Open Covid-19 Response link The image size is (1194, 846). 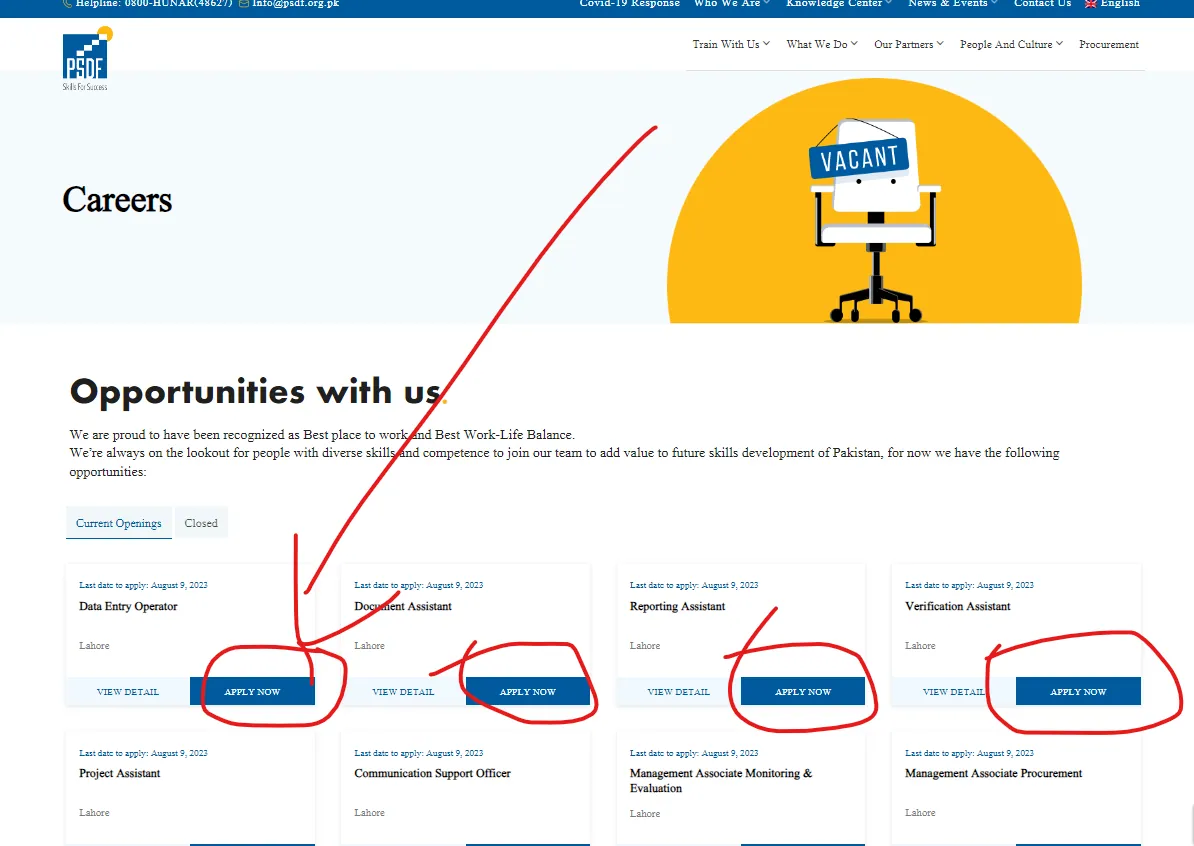630,3
